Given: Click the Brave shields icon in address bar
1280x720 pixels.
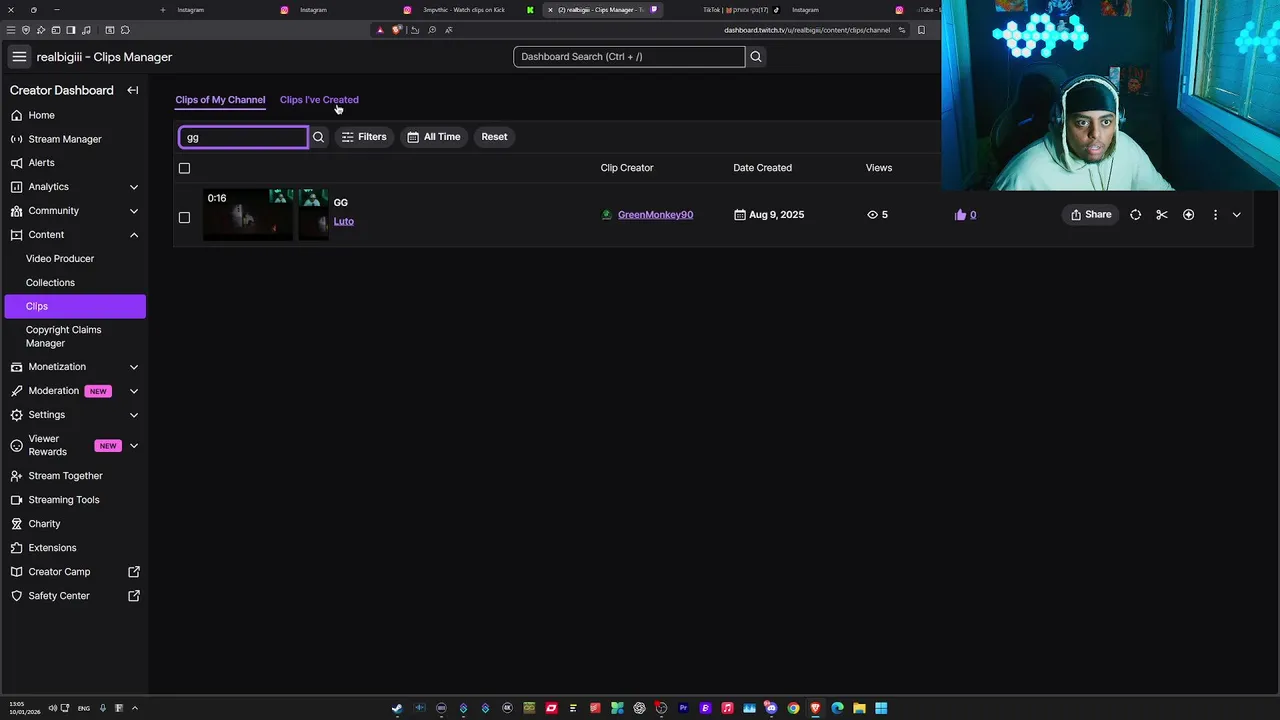Looking at the screenshot, I should 397,30.
